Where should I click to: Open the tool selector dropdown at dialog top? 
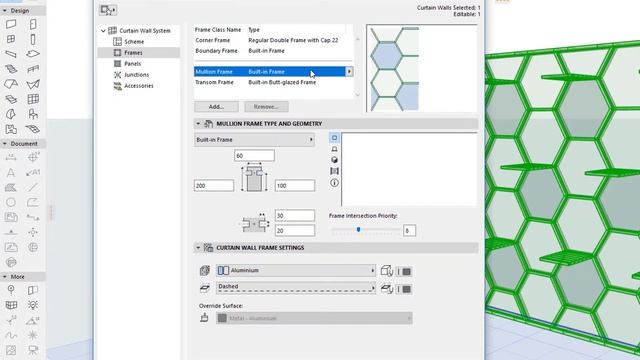tap(108, 10)
